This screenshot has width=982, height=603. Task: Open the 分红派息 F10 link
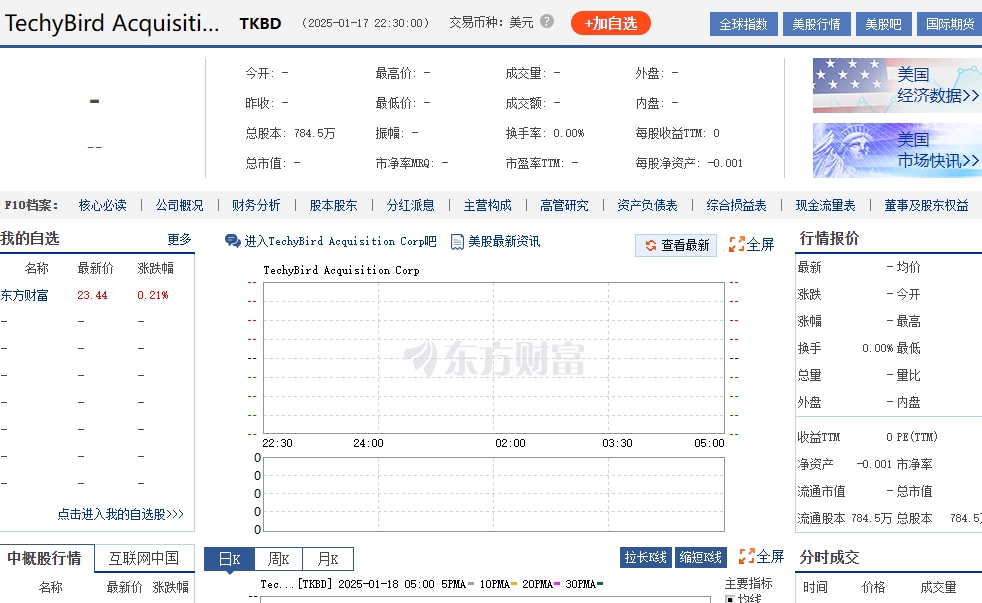[x=410, y=205]
